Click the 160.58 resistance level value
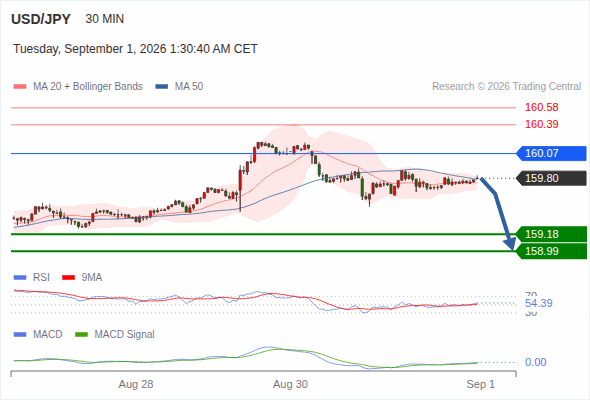This screenshot has width=590, height=400. tap(541, 107)
